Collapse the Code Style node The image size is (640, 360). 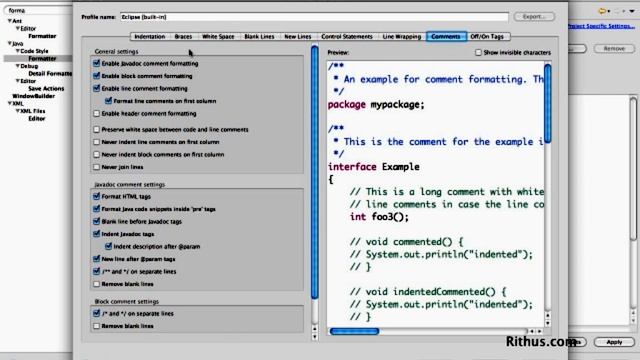pos(18,51)
